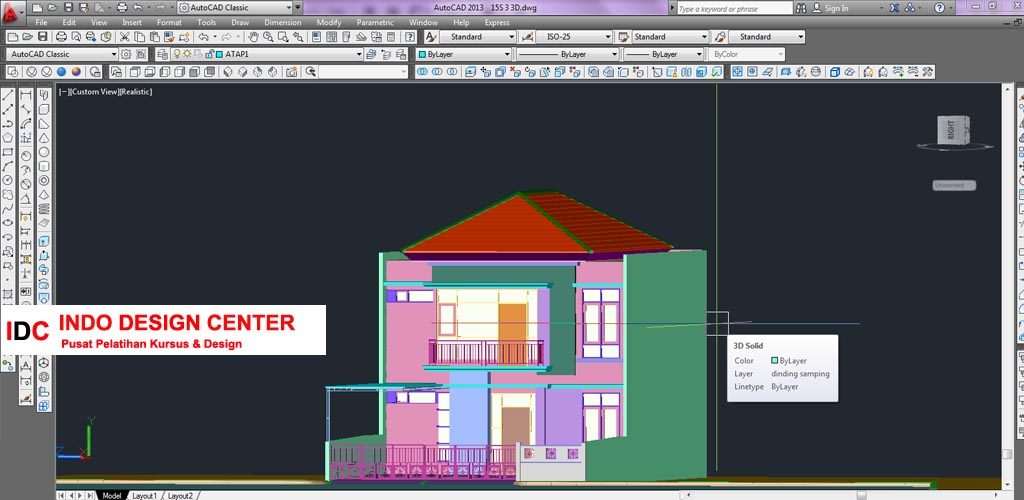Open AutoCAD Classic workspace dropdown in Workspaces toolbar
Screen dimensions: 1024x500
pos(62,54)
